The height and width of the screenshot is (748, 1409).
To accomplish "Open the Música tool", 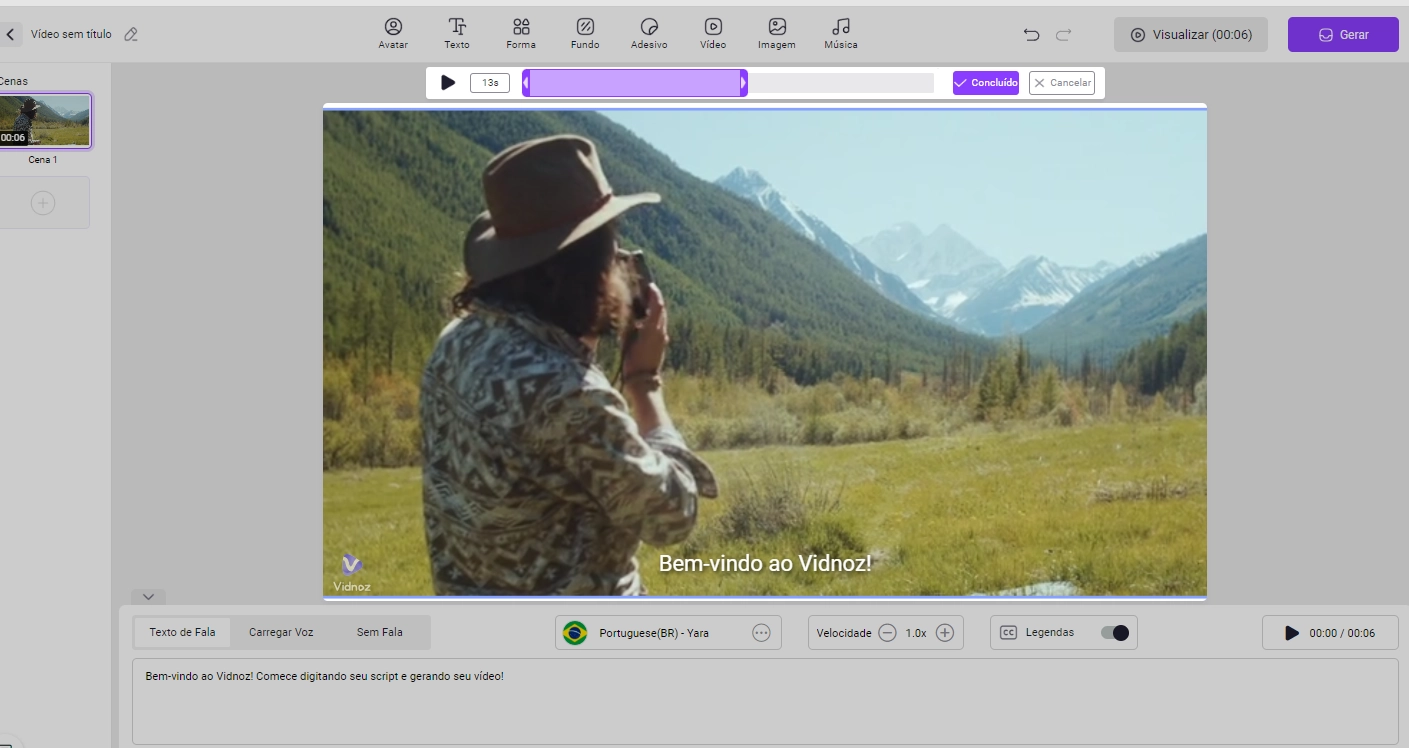I will click(841, 33).
